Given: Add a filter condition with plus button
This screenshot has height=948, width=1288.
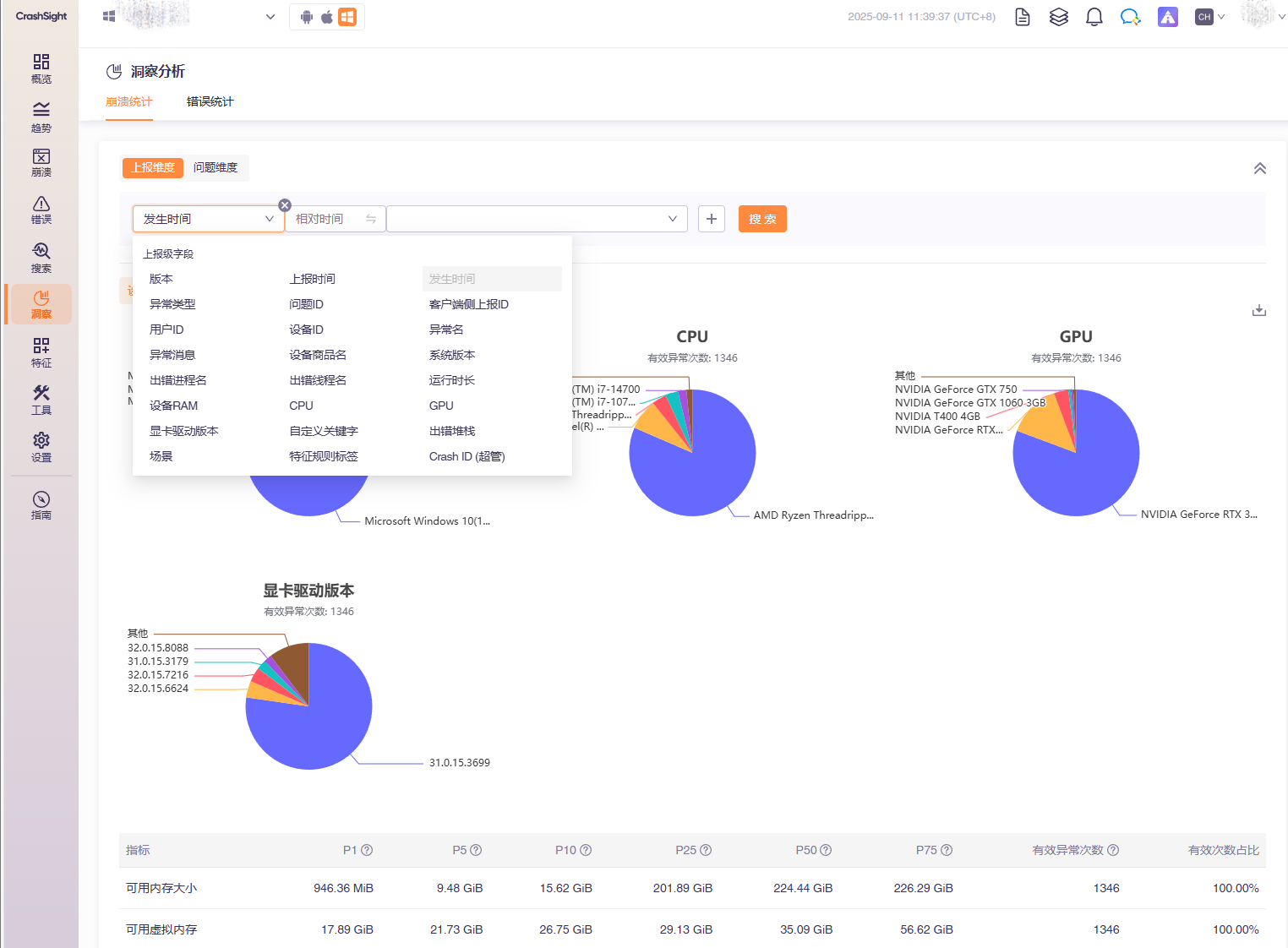Looking at the screenshot, I should tap(711, 219).
